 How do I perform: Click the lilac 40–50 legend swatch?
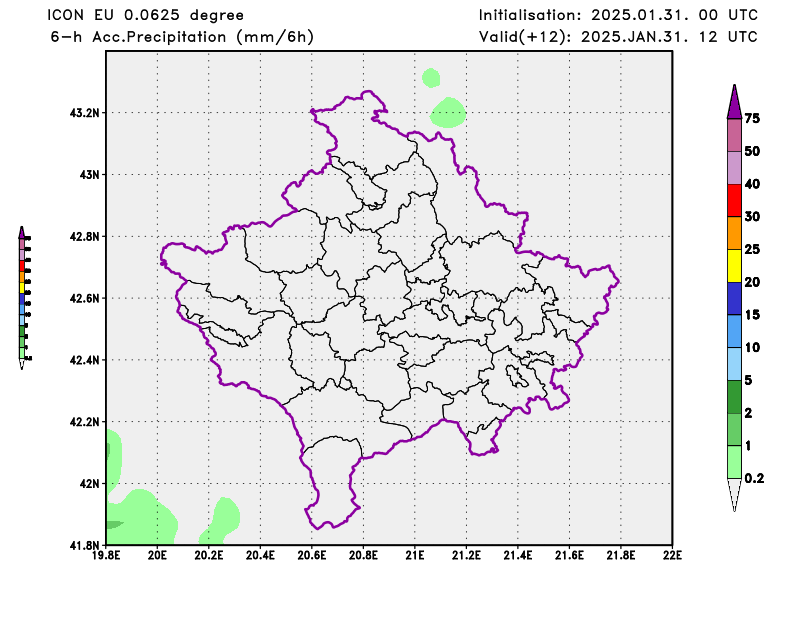click(734, 168)
